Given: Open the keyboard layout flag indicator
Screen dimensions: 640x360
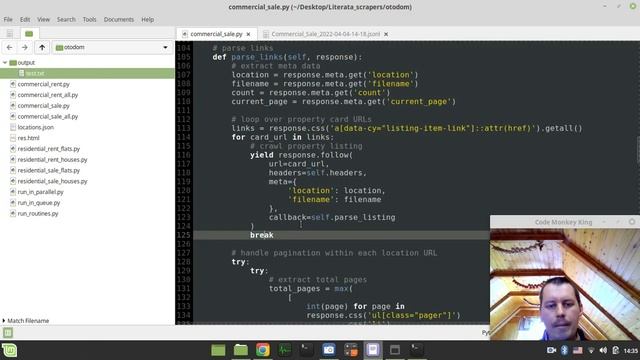Looking at the screenshot, I should coord(578,350).
